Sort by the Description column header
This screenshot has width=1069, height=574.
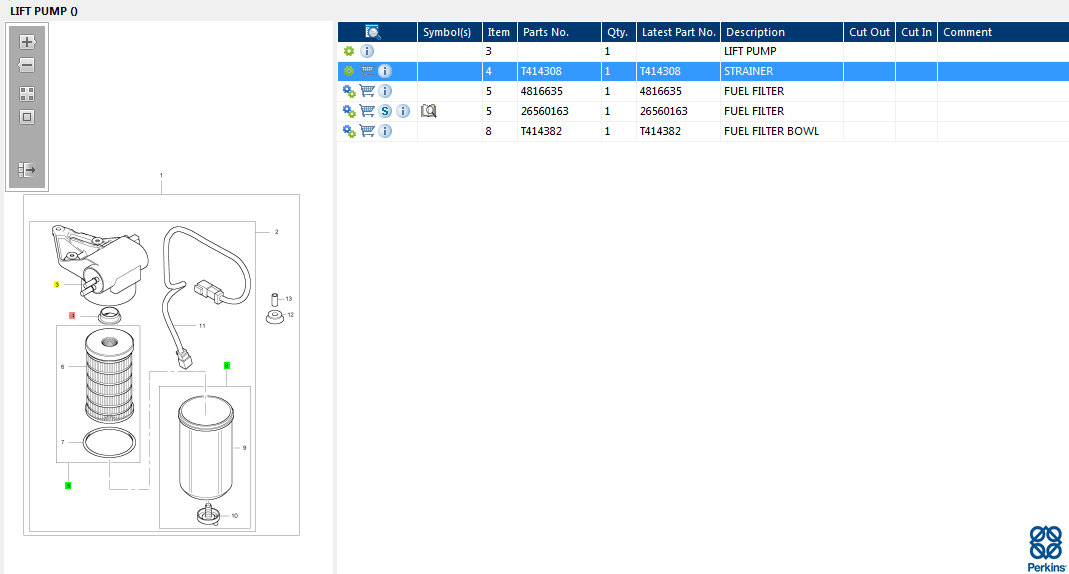(x=782, y=32)
